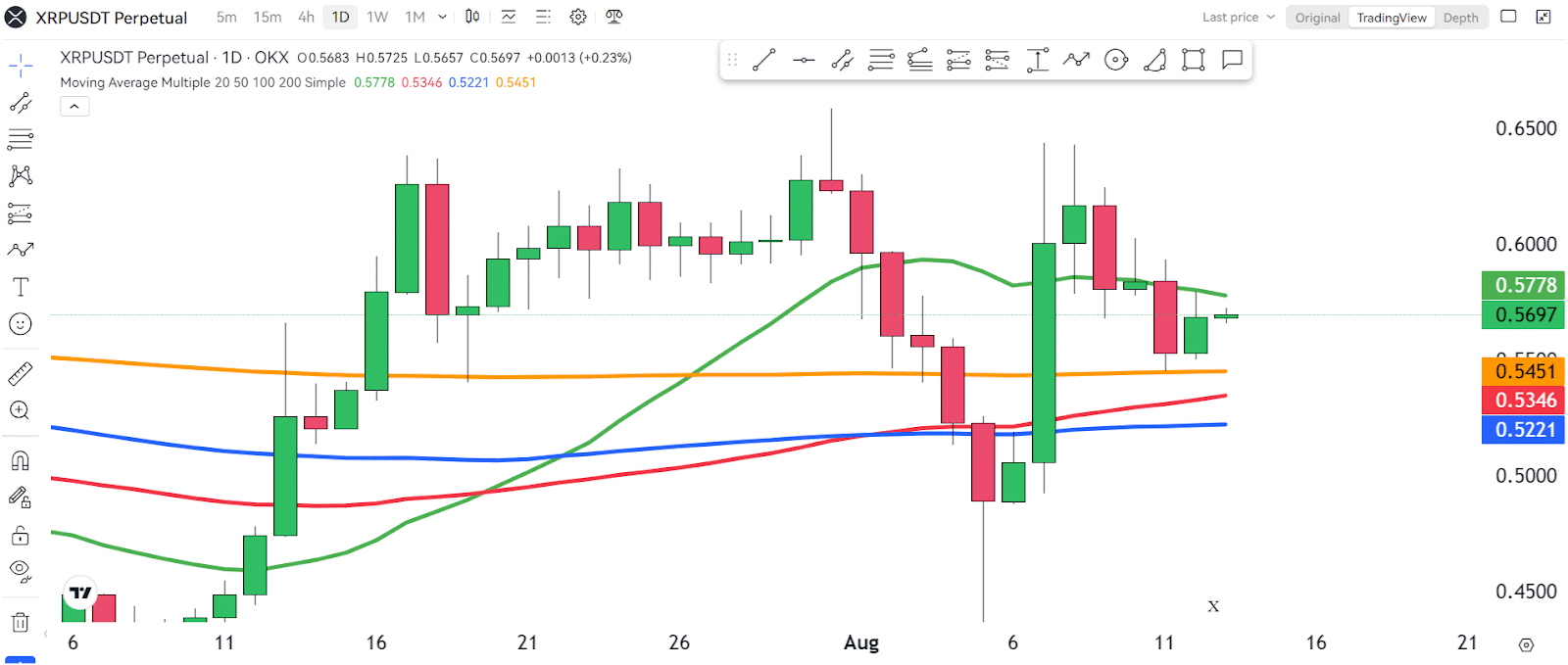Screen dimensions: 1568x665
Task: Open the Fibonacci tools in left sidebar
Action: pyautogui.click(x=21, y=139)
